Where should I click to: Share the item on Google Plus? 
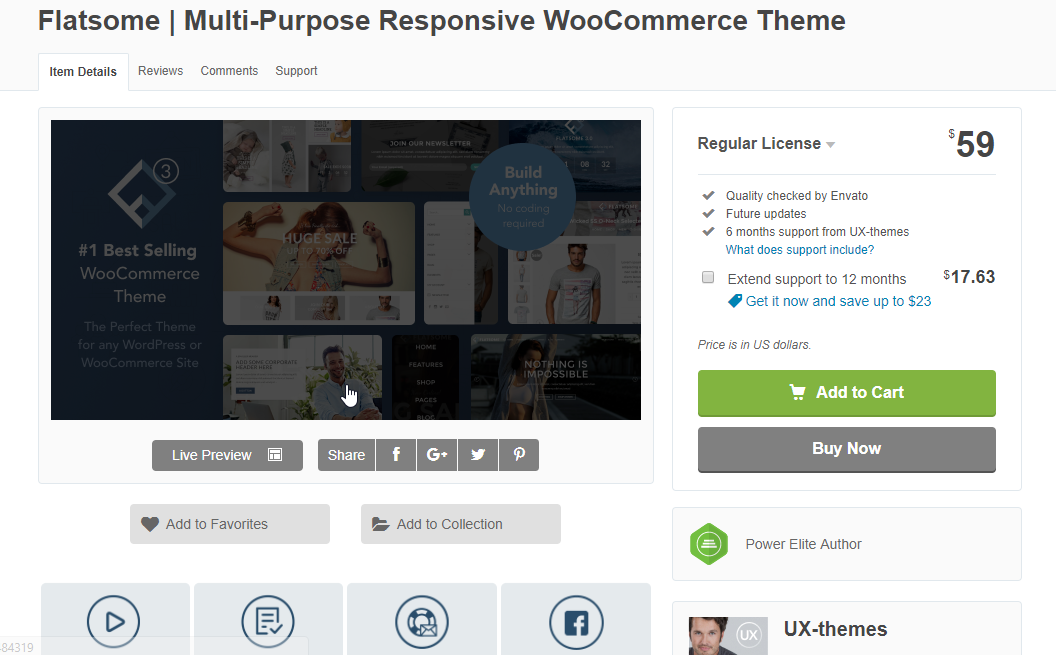tap(437, 455)
